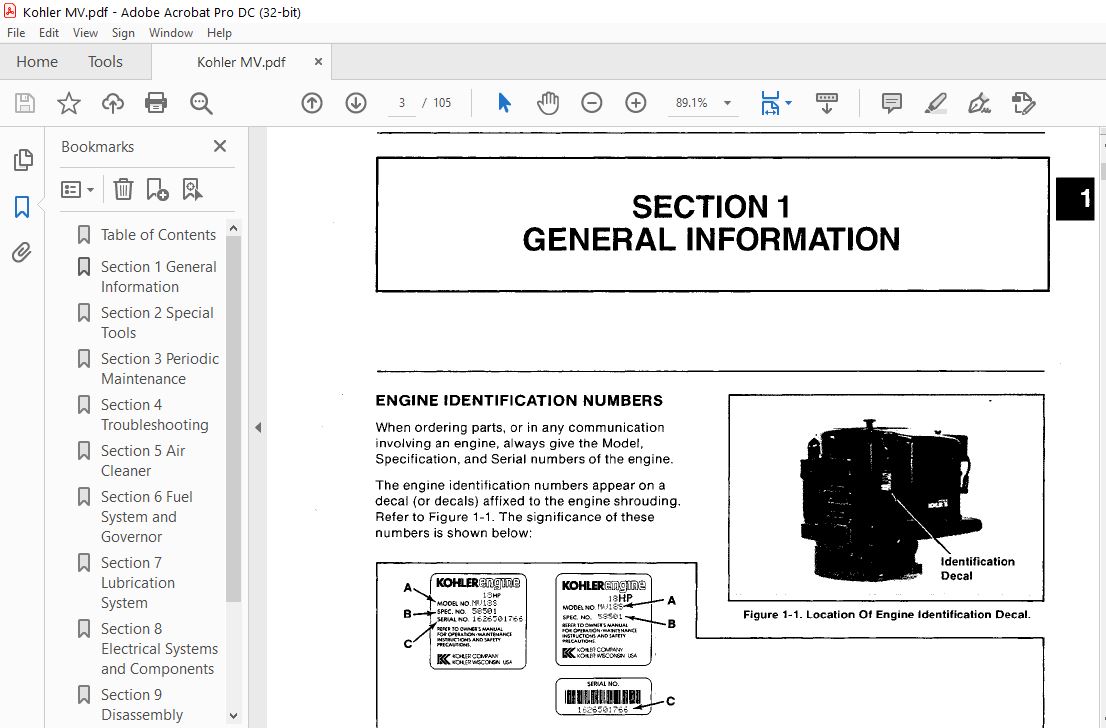The image size is (1106, 728).
Task: Jump to Section 1 General Information bookmark
Action: (159, 277)
